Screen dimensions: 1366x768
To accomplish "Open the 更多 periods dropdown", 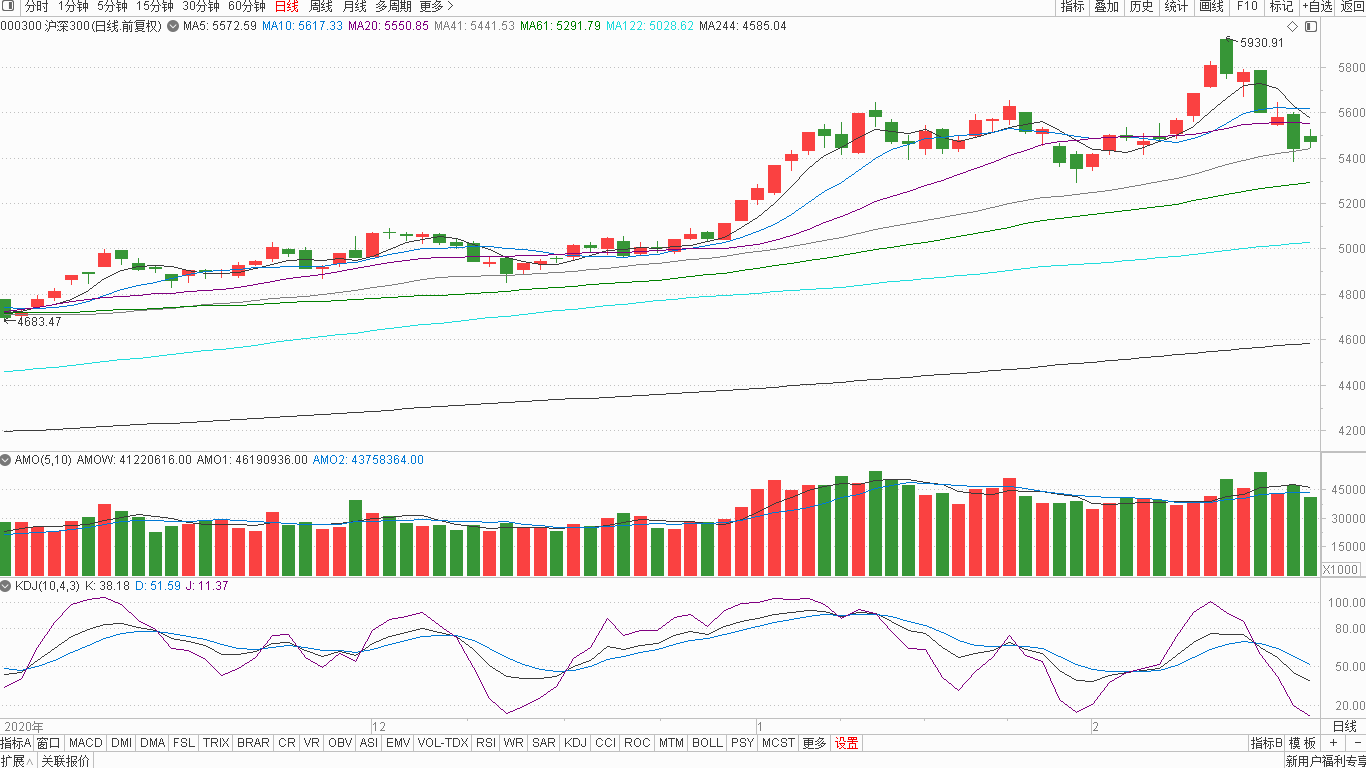I will (x=436, y=6).
